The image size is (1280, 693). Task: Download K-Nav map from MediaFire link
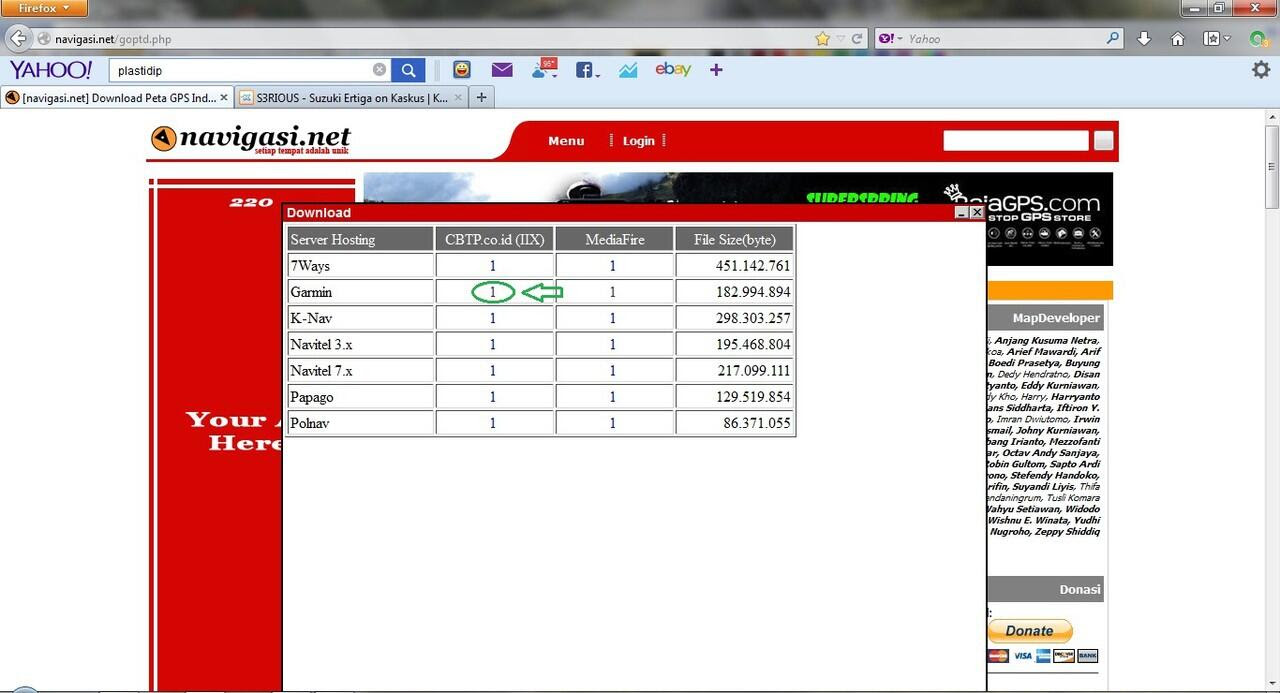point(613,318)
